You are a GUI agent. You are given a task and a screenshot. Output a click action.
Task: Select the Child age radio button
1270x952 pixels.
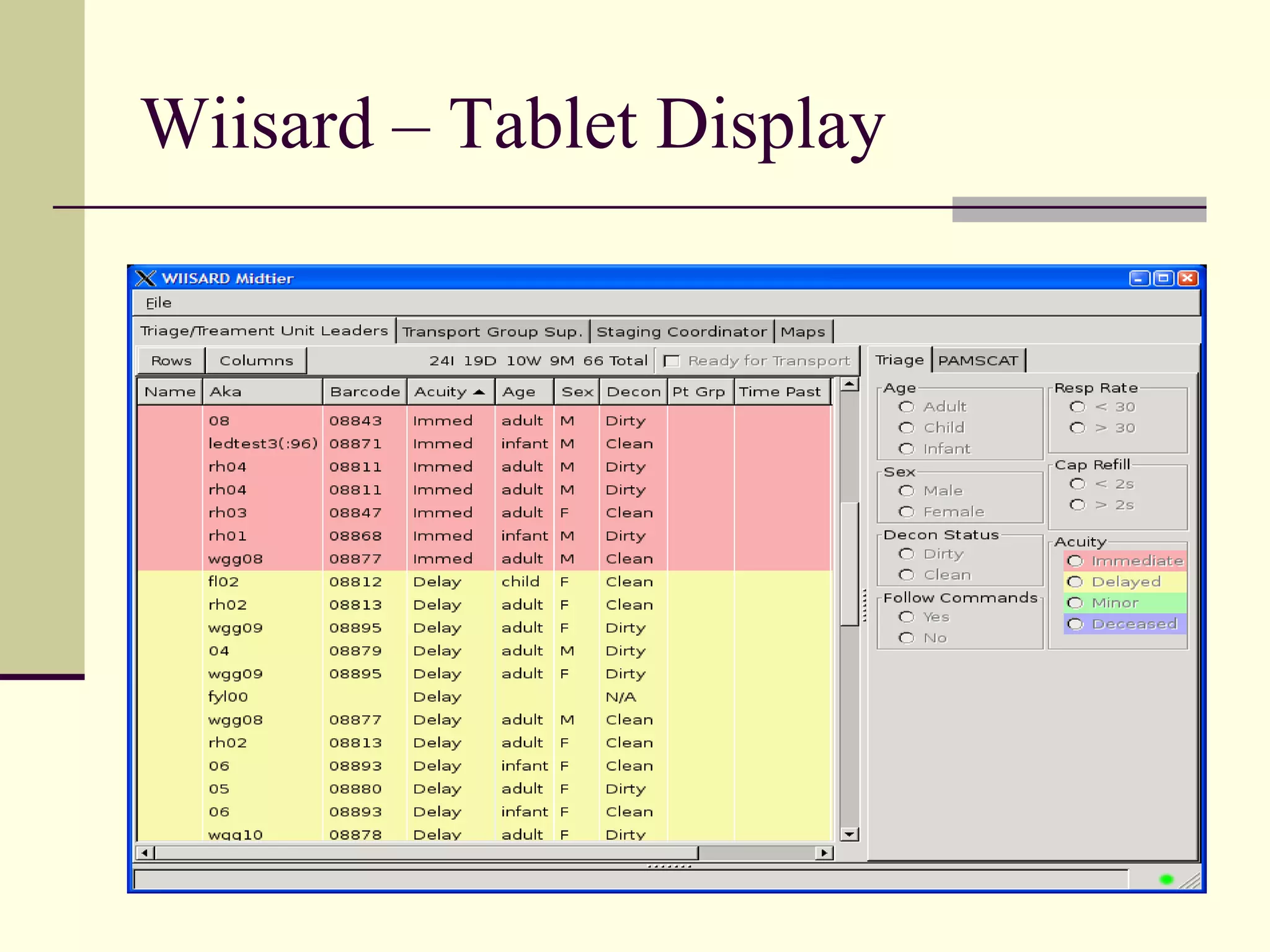coord(907,428)
